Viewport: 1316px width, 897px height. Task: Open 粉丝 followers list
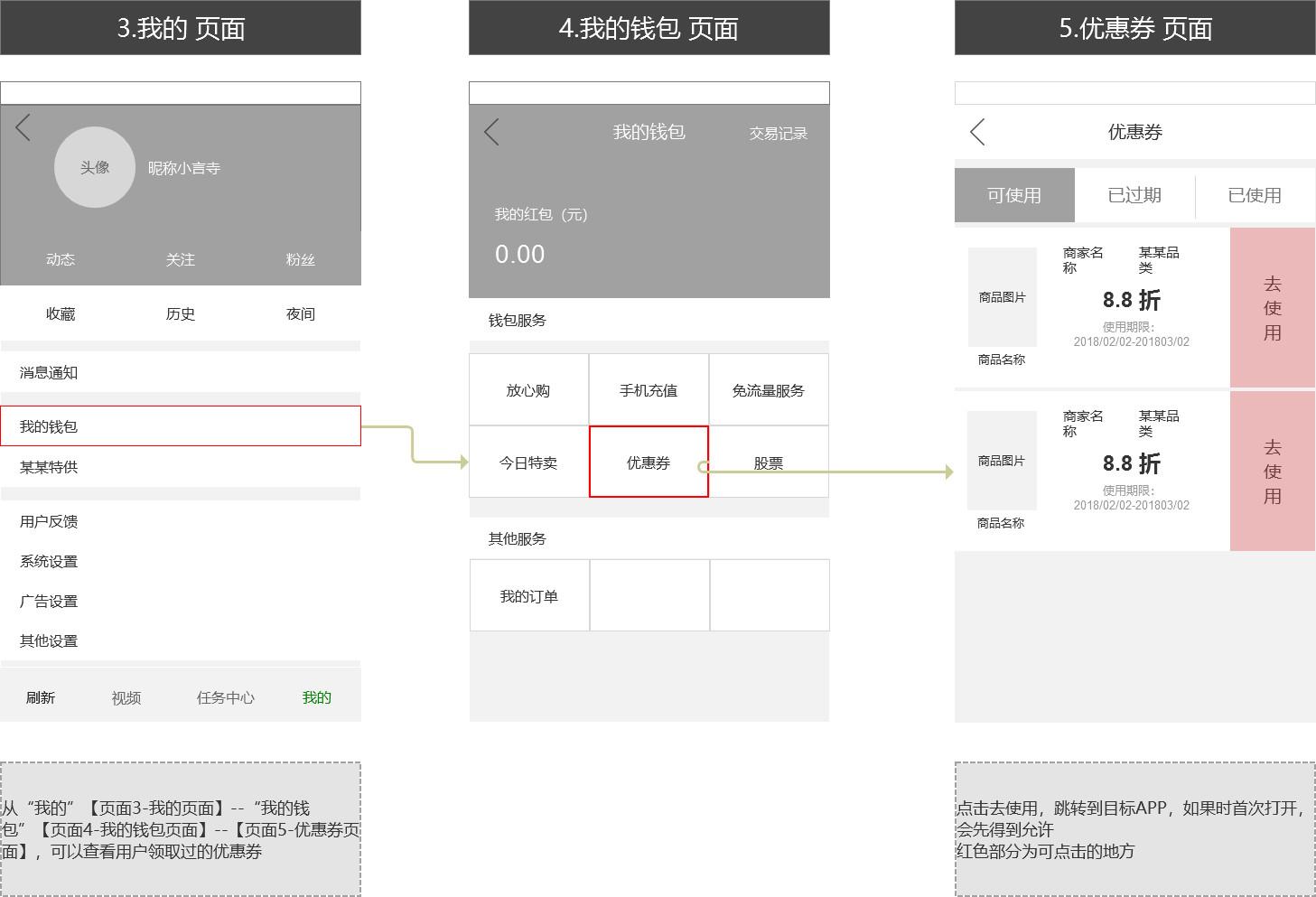(301, 259)
